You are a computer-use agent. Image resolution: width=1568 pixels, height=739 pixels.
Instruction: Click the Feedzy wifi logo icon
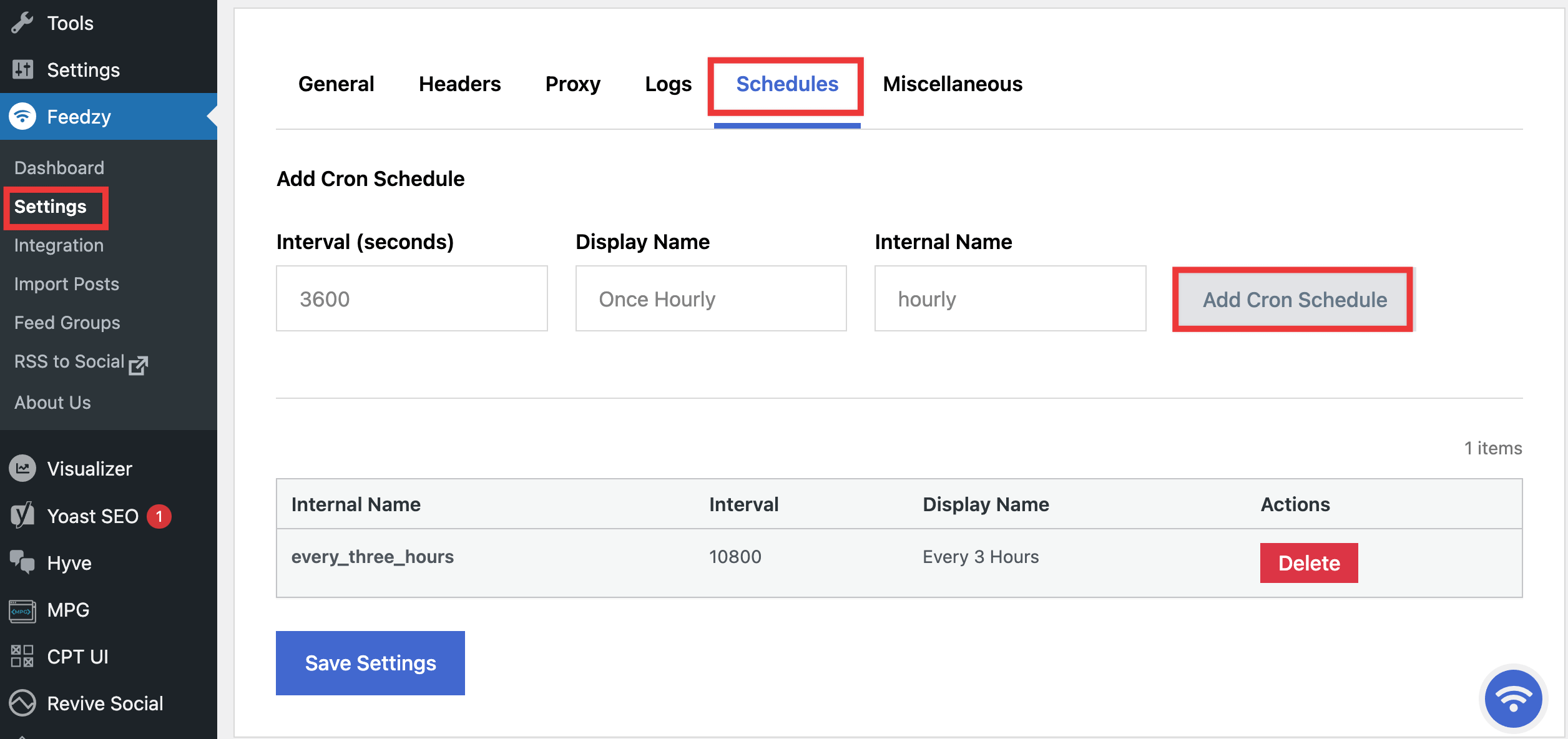pos(22,116)
